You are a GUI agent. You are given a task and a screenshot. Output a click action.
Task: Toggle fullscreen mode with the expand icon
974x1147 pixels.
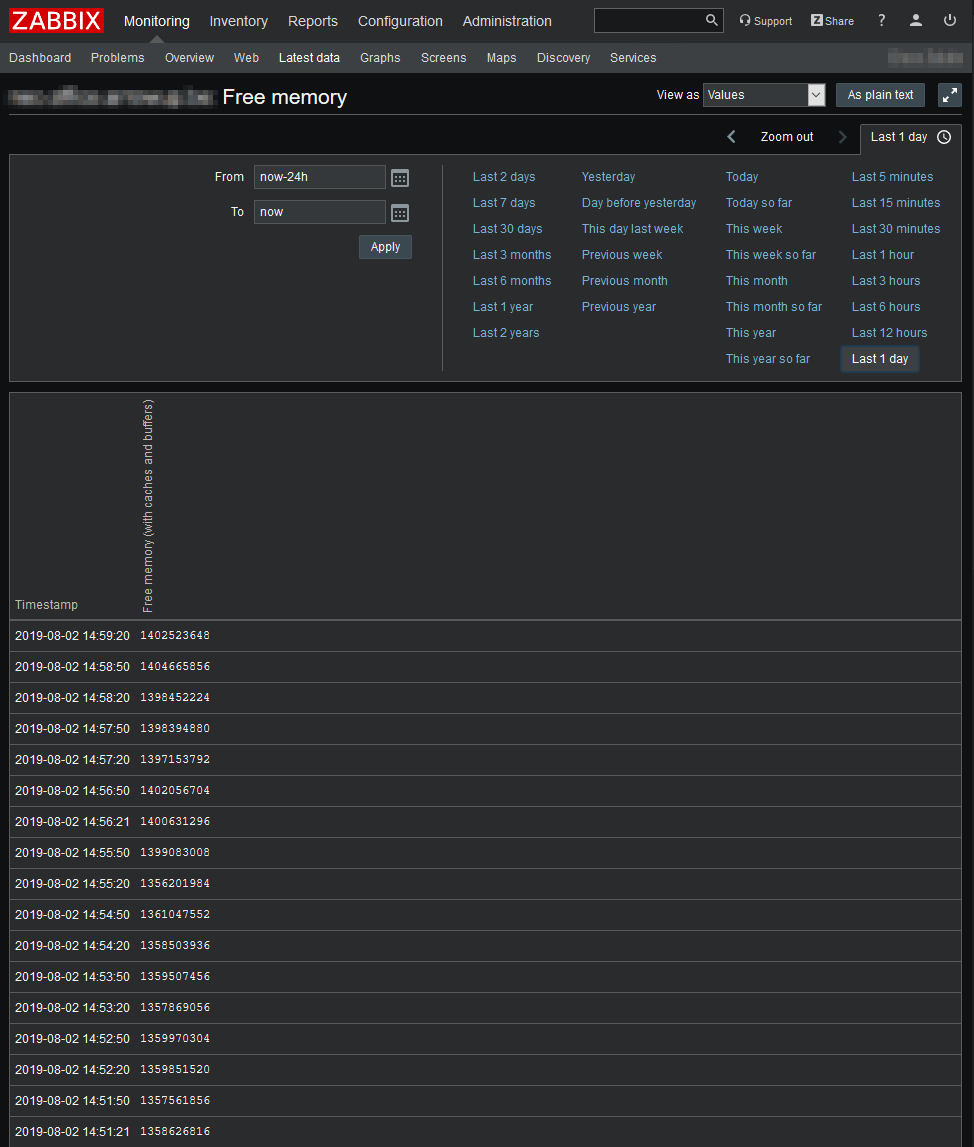[949, 95]
